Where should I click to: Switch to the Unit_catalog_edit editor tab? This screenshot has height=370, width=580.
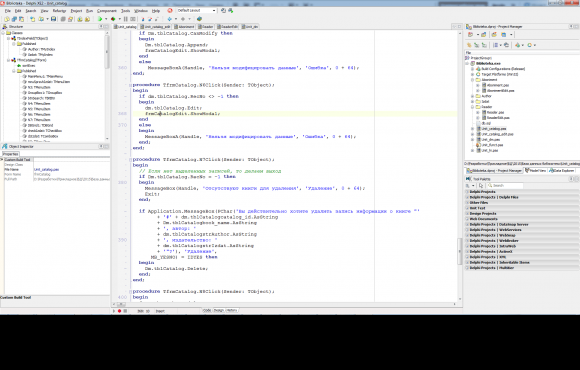click(x=155, y=27)
